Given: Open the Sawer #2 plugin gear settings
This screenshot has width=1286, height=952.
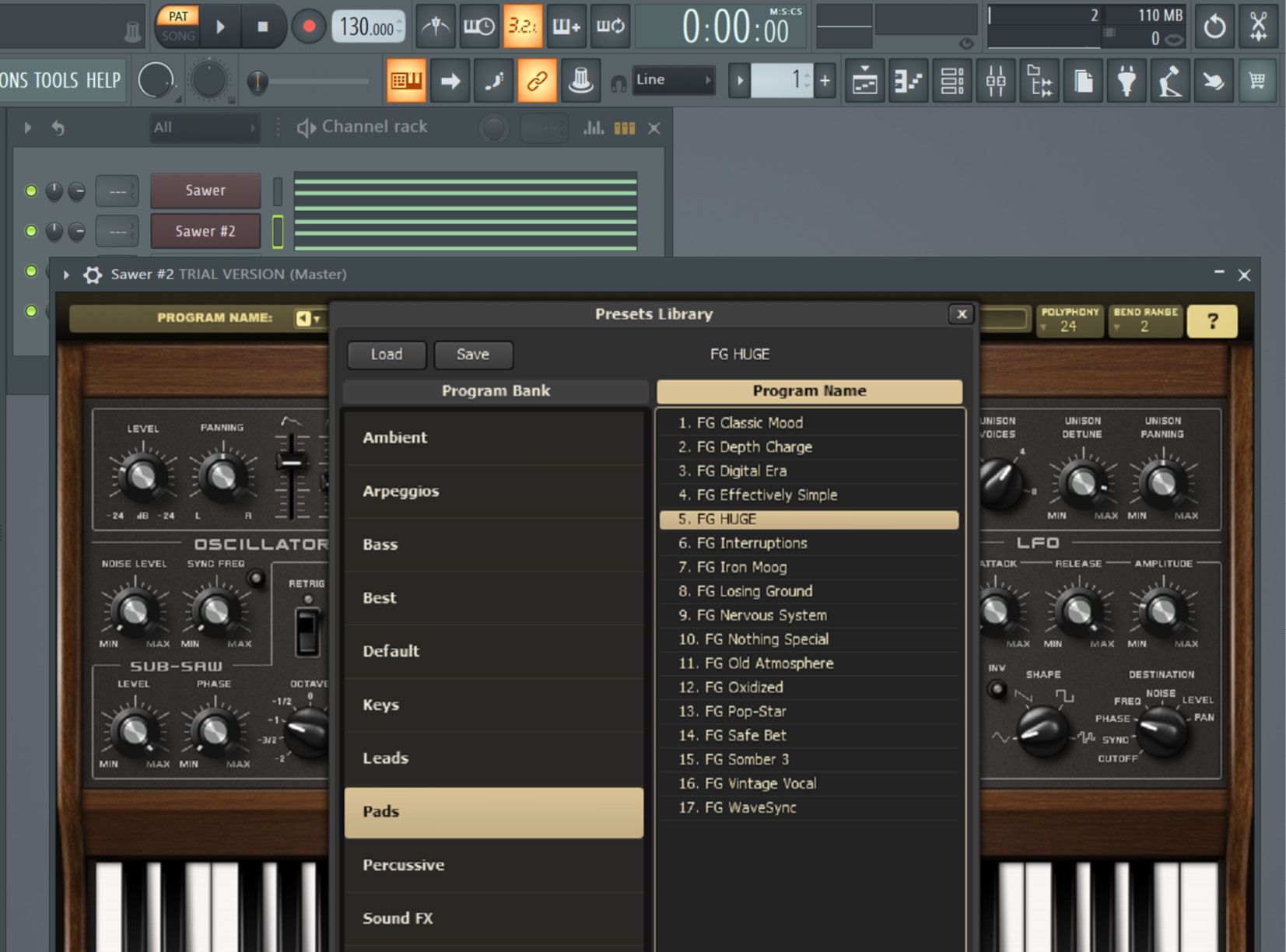Looking at the screenshot, I should click(93, 275).
